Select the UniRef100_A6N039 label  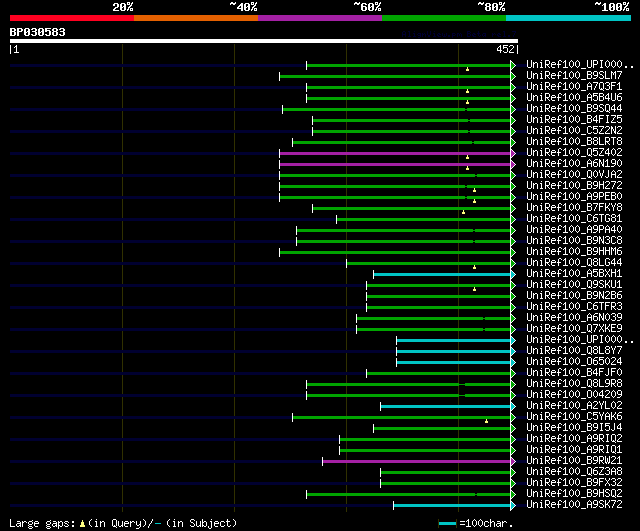[x=574, y=318]
